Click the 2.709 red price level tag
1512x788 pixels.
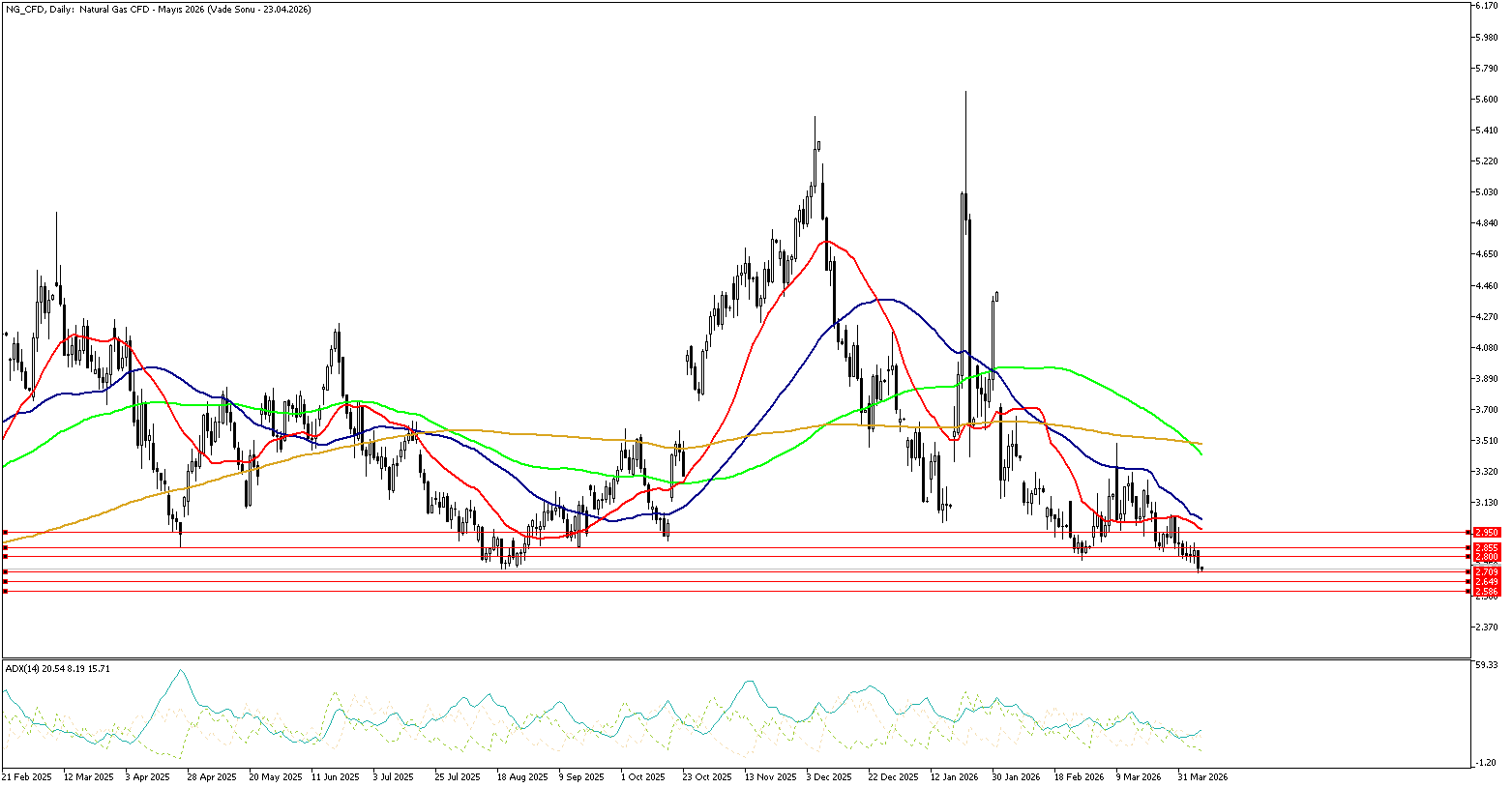pos(1487,572)
